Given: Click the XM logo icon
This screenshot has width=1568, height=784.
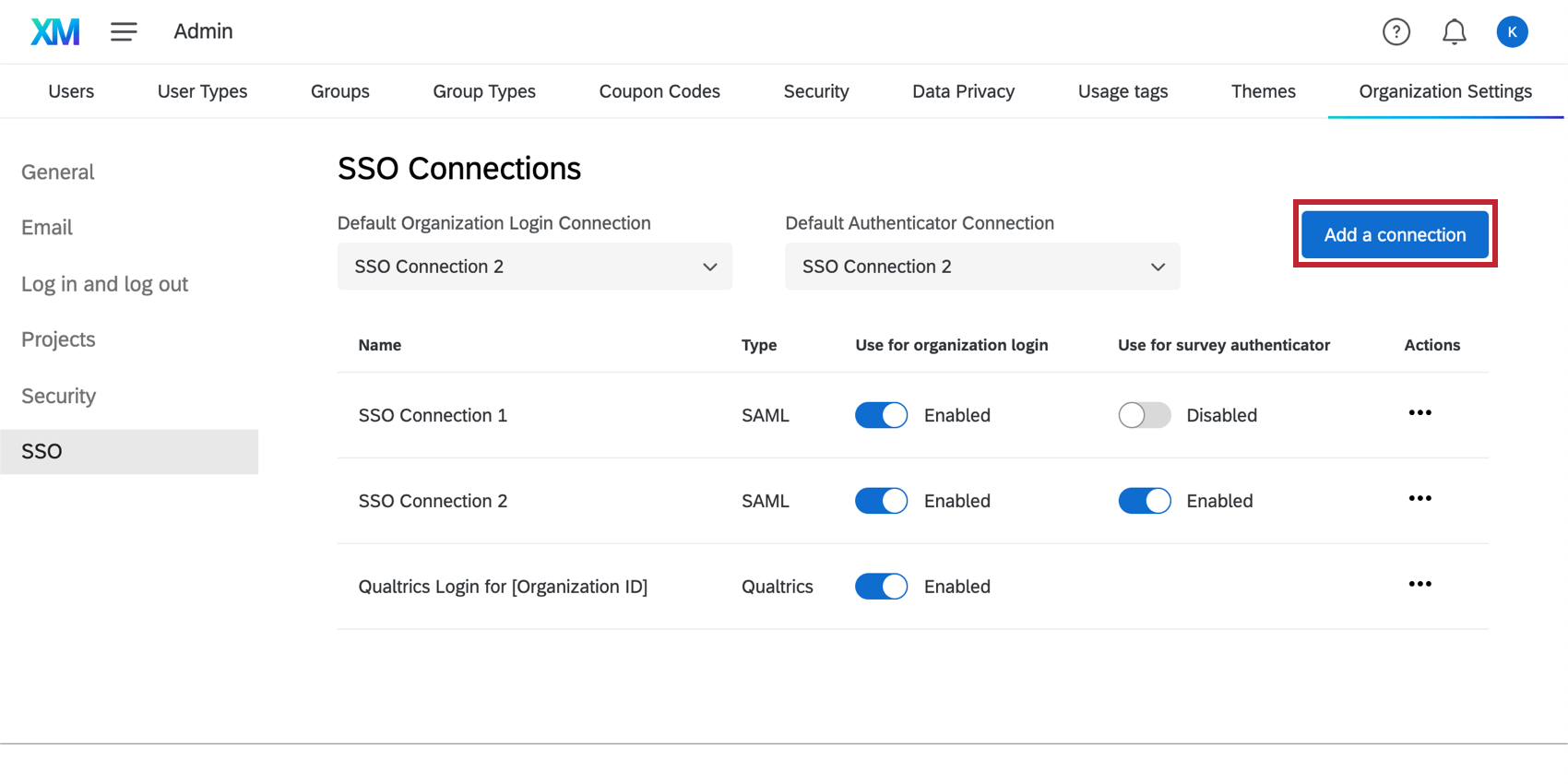Looking at the screenshot, I should click(x=55, y=31).
